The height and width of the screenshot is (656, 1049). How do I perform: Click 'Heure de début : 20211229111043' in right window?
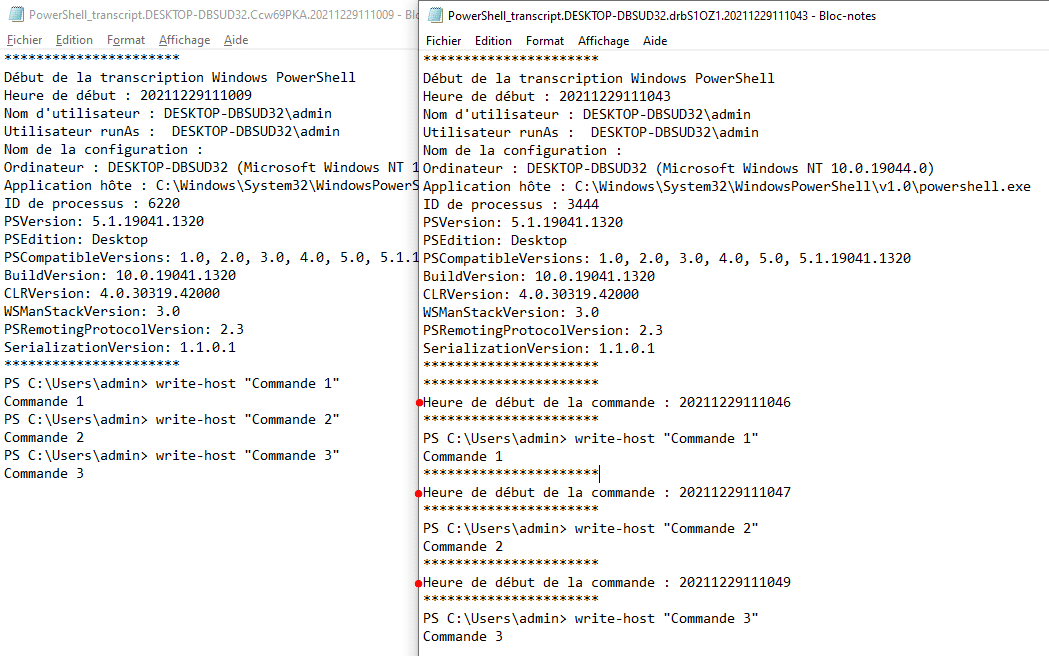tap(547, 96)
